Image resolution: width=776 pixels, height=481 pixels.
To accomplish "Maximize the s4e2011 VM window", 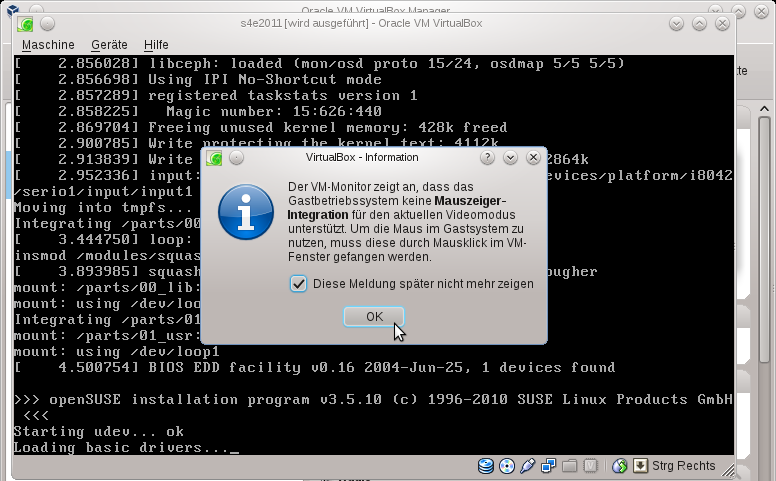I will [699, 24].
